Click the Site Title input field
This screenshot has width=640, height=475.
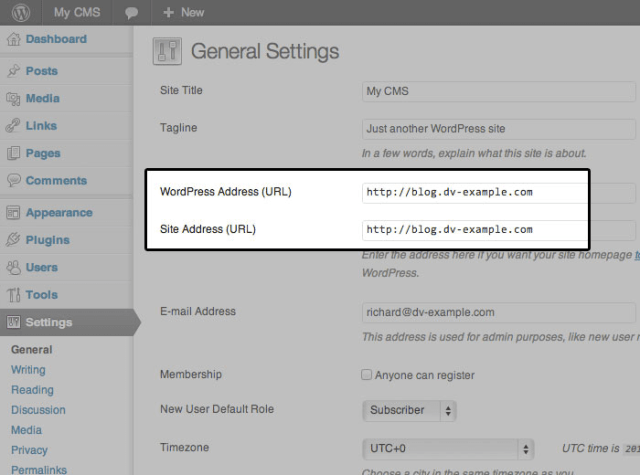[498, 91]
